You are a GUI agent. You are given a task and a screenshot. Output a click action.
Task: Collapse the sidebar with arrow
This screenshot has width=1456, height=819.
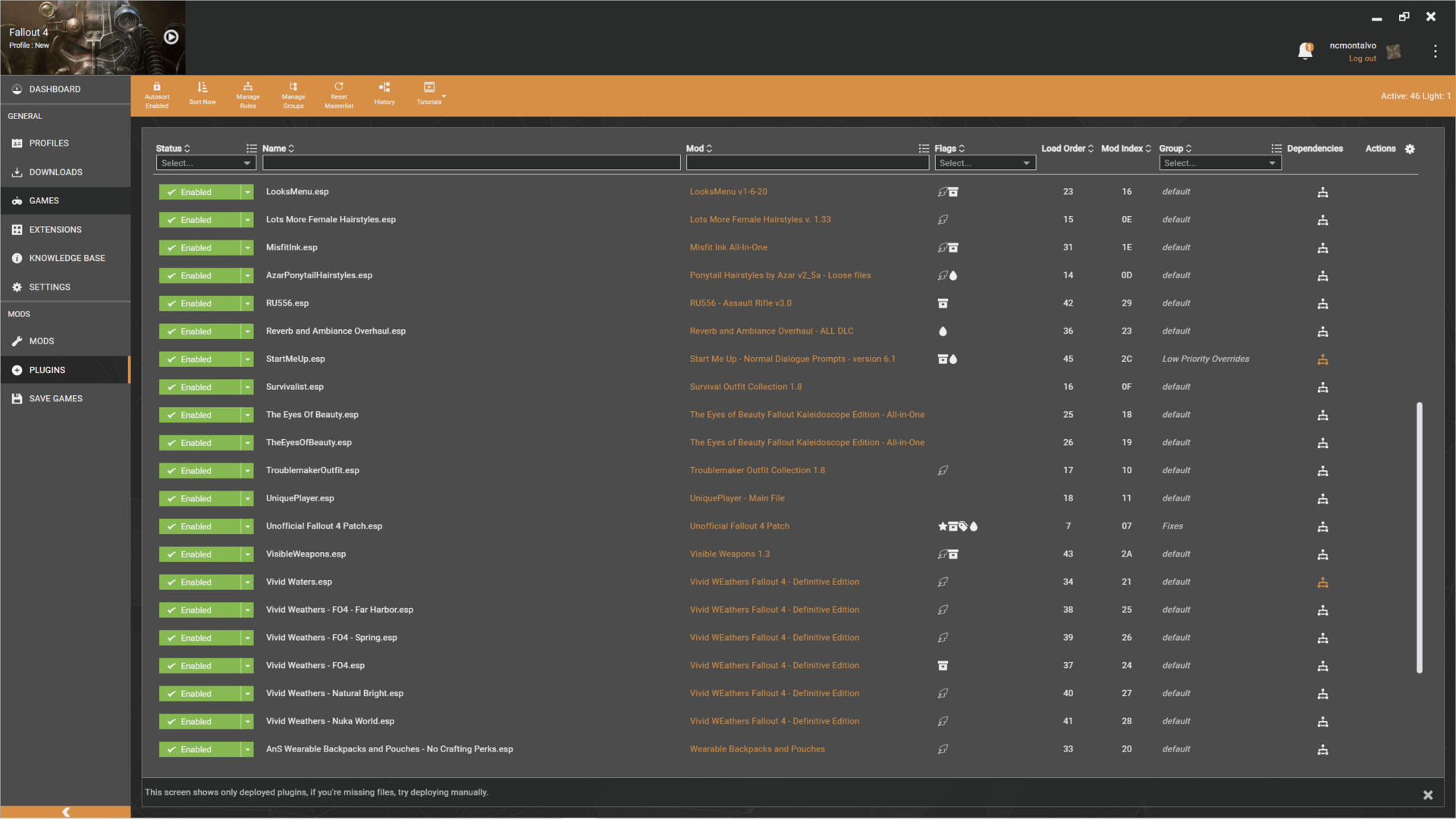pyautogui.click(x=66, y=811)
